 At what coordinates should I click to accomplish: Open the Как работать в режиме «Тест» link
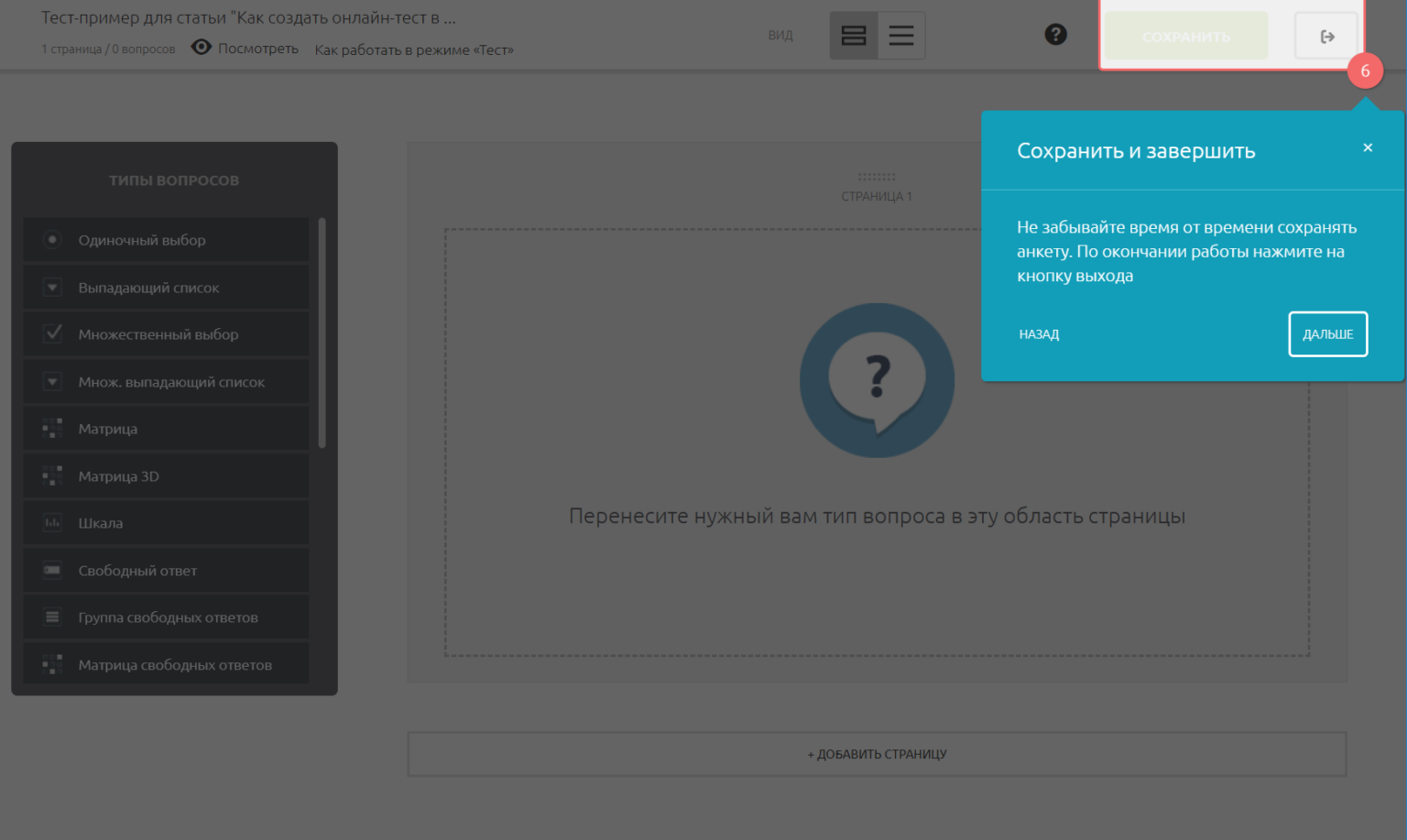click(414, 49)
